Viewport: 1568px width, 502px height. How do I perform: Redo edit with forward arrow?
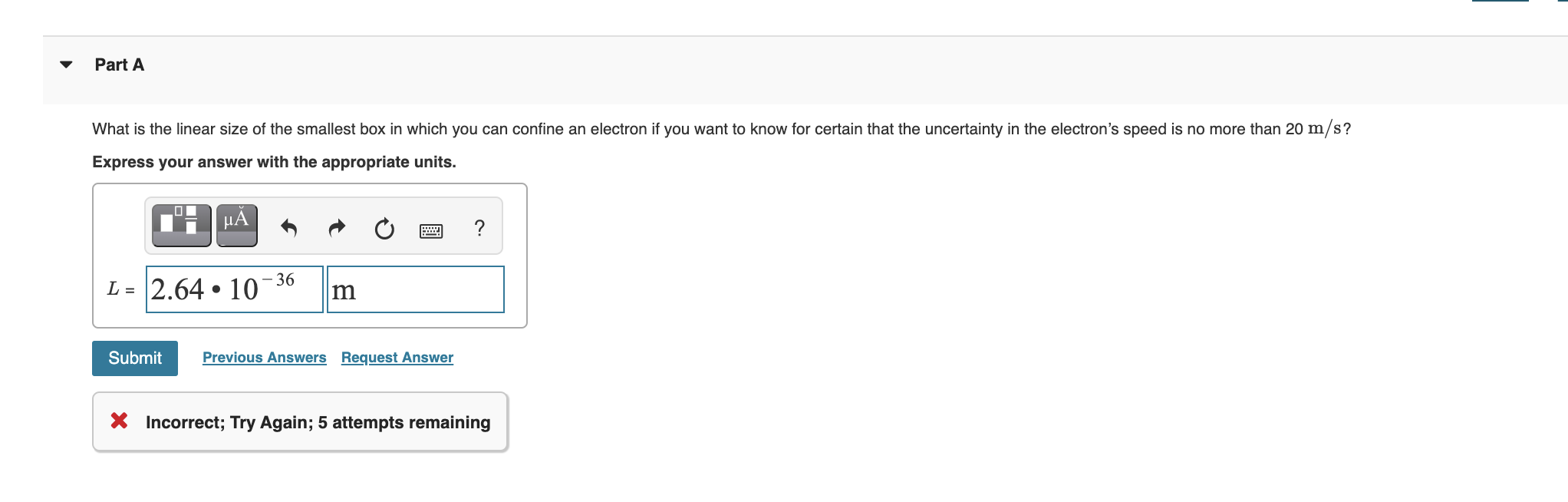click(337, 228)
